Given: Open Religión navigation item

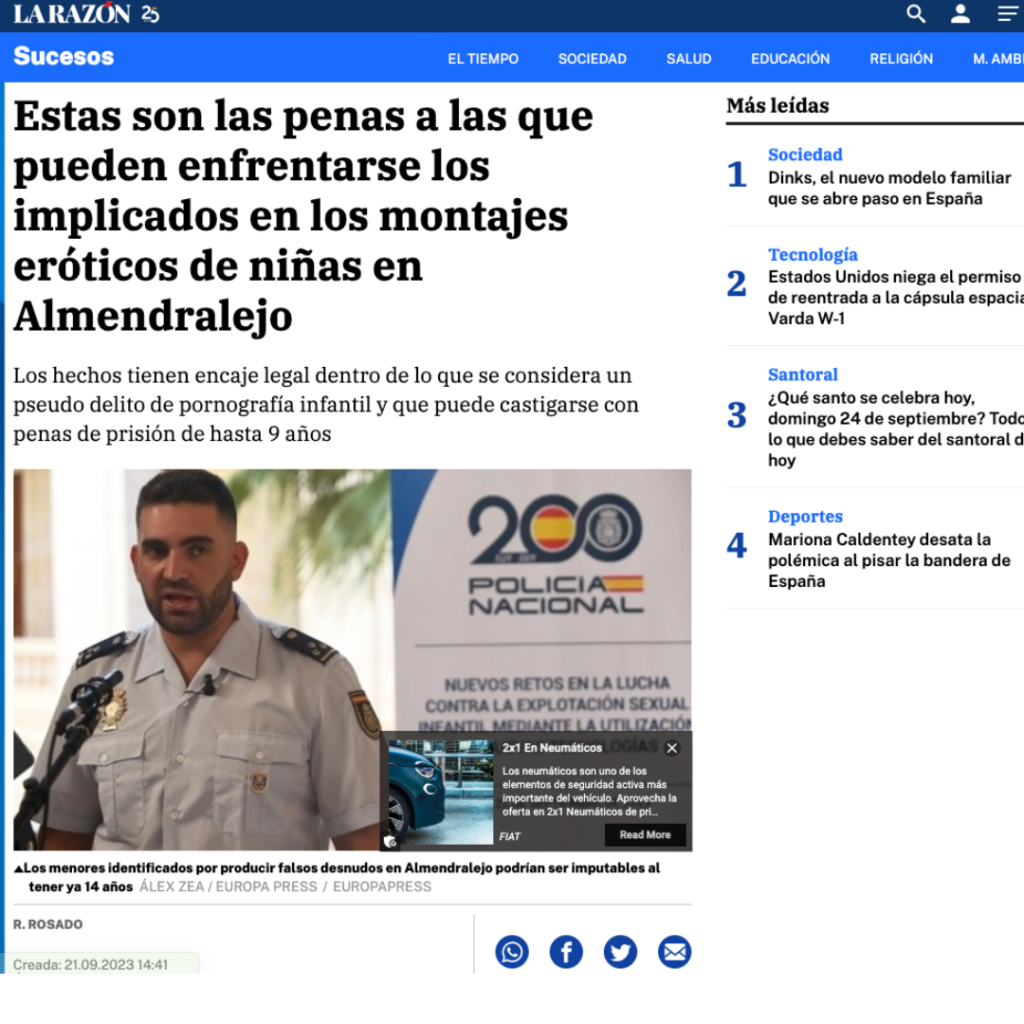Looking at the screenshot, I should click(x=901, y=59).
